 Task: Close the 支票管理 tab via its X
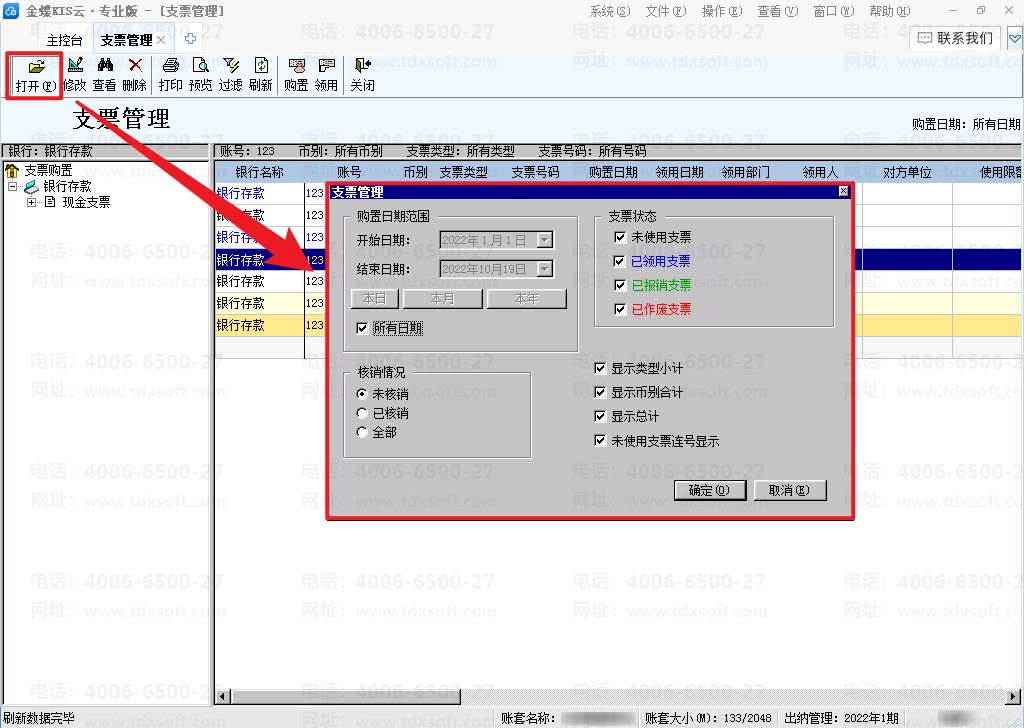(x=161, y=40)
